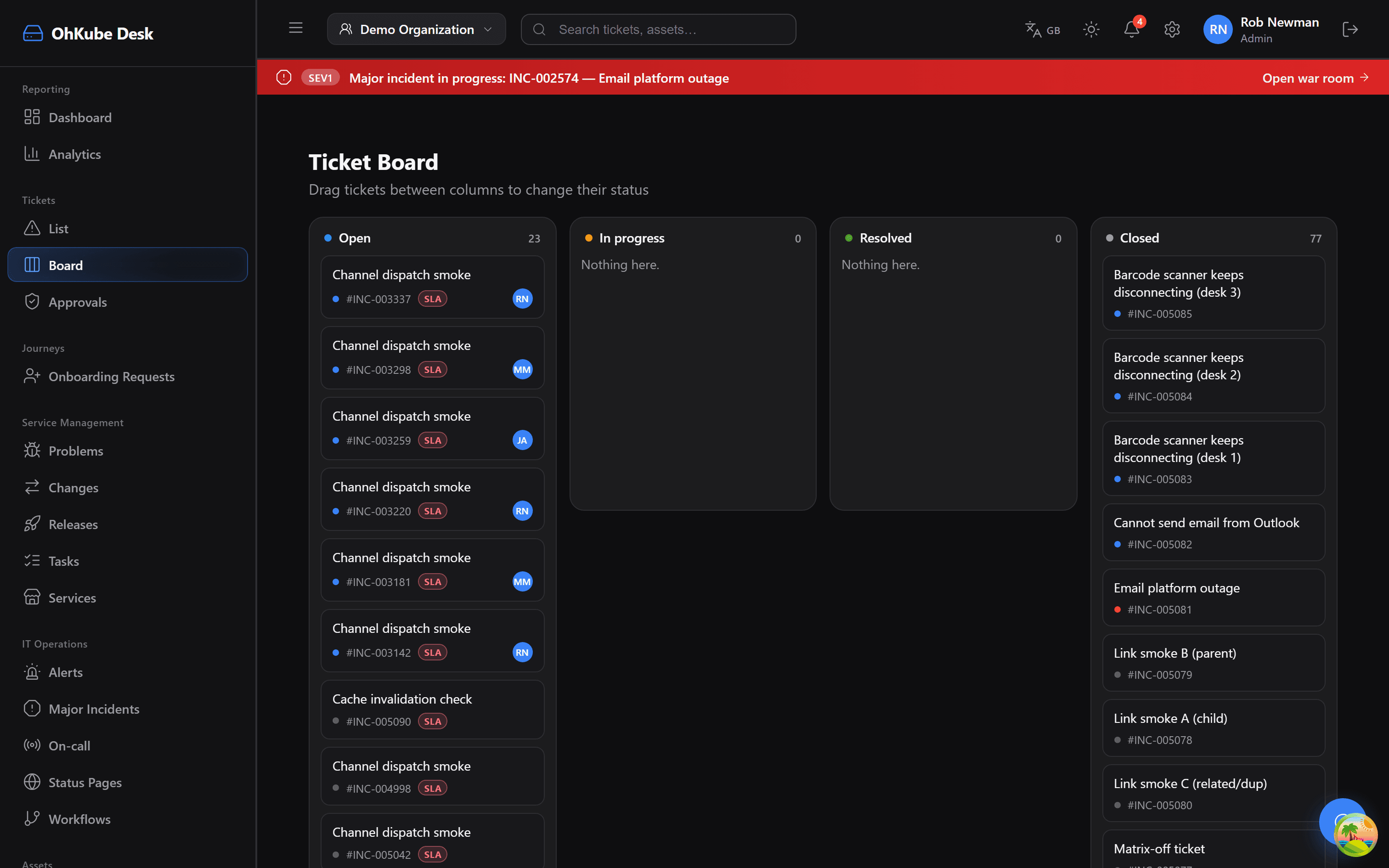Toggle the light theme sun icon

1091,29
